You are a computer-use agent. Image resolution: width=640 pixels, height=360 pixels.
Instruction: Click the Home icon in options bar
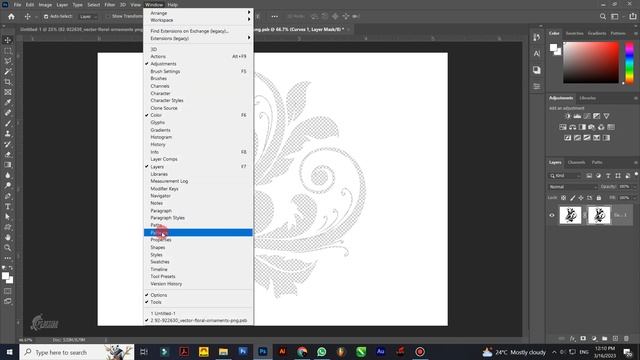point(11,16)
